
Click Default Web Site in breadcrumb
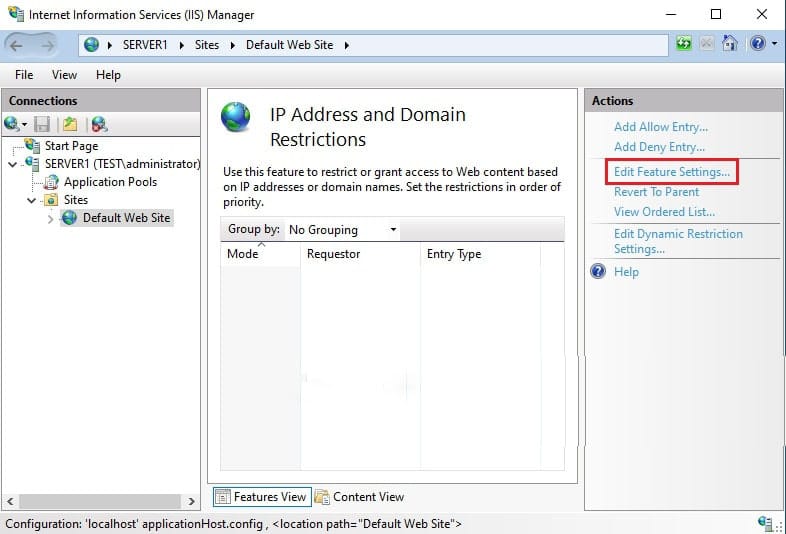click(x=289, y=45)
